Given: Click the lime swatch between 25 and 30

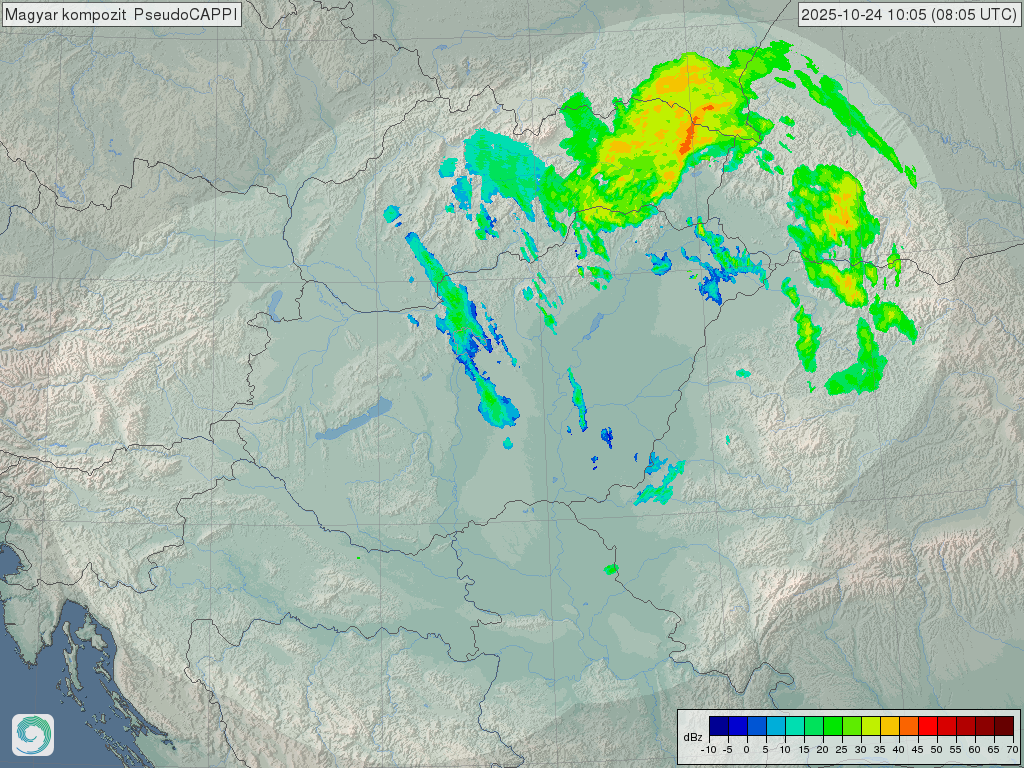Looking at the screenshot, I should 851,726.
